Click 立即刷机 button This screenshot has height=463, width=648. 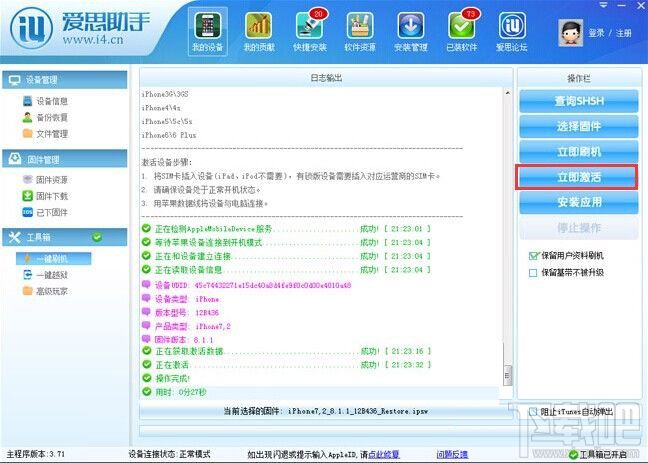point(579,152)
